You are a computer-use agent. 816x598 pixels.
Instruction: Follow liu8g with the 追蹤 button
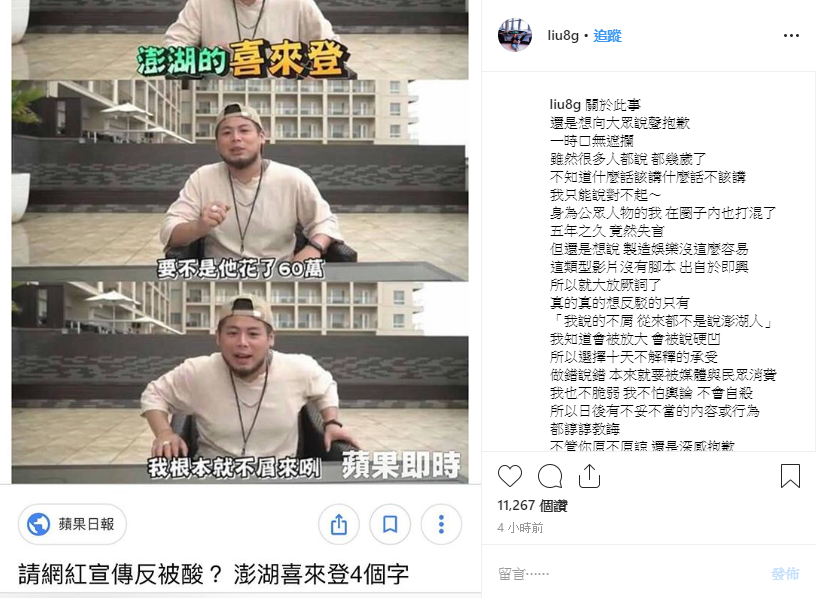point(607,35)
